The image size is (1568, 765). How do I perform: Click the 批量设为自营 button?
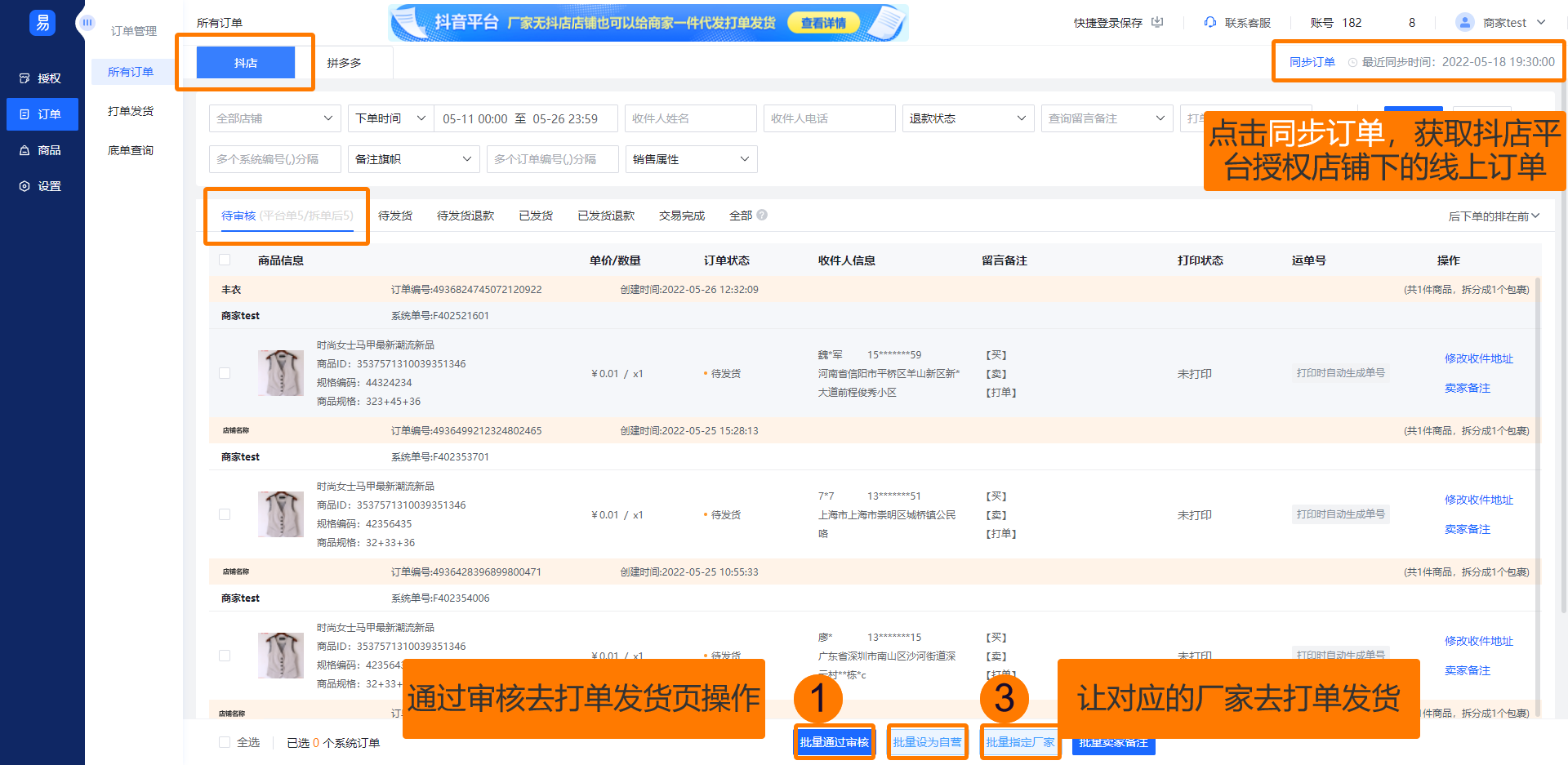click(x=927, y=742)
